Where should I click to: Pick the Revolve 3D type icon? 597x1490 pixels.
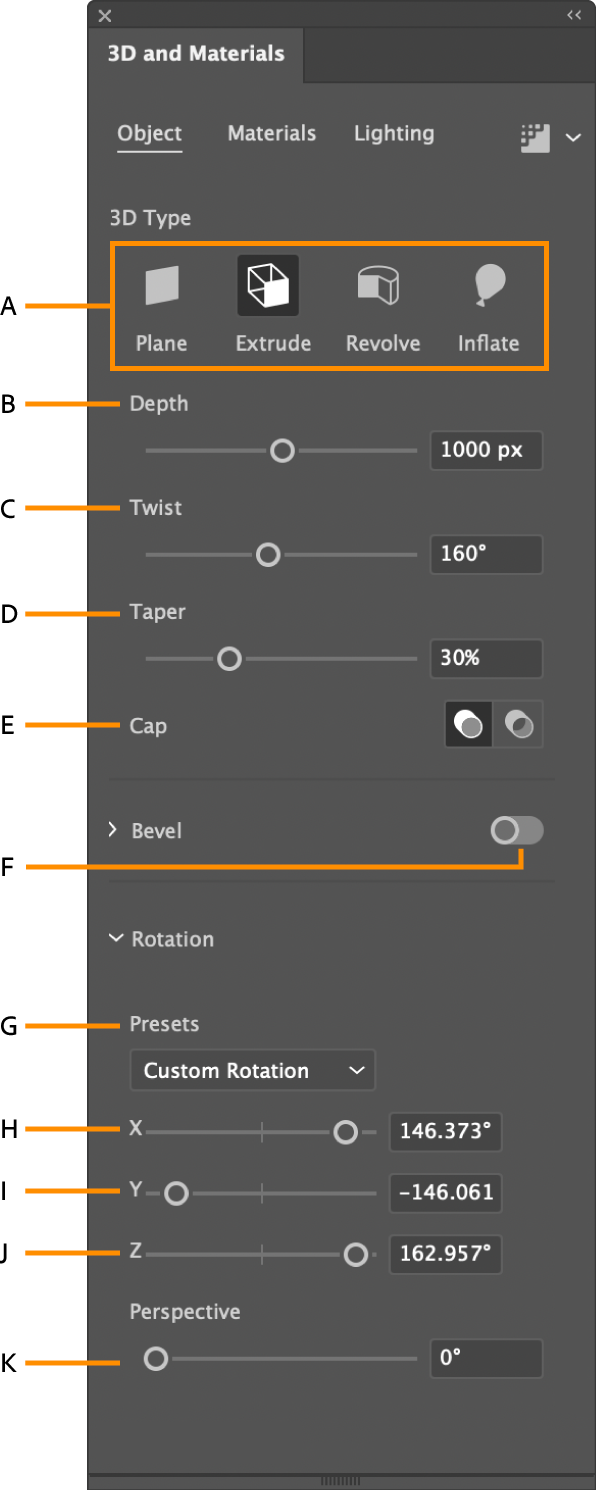click(x=379, y=286)
